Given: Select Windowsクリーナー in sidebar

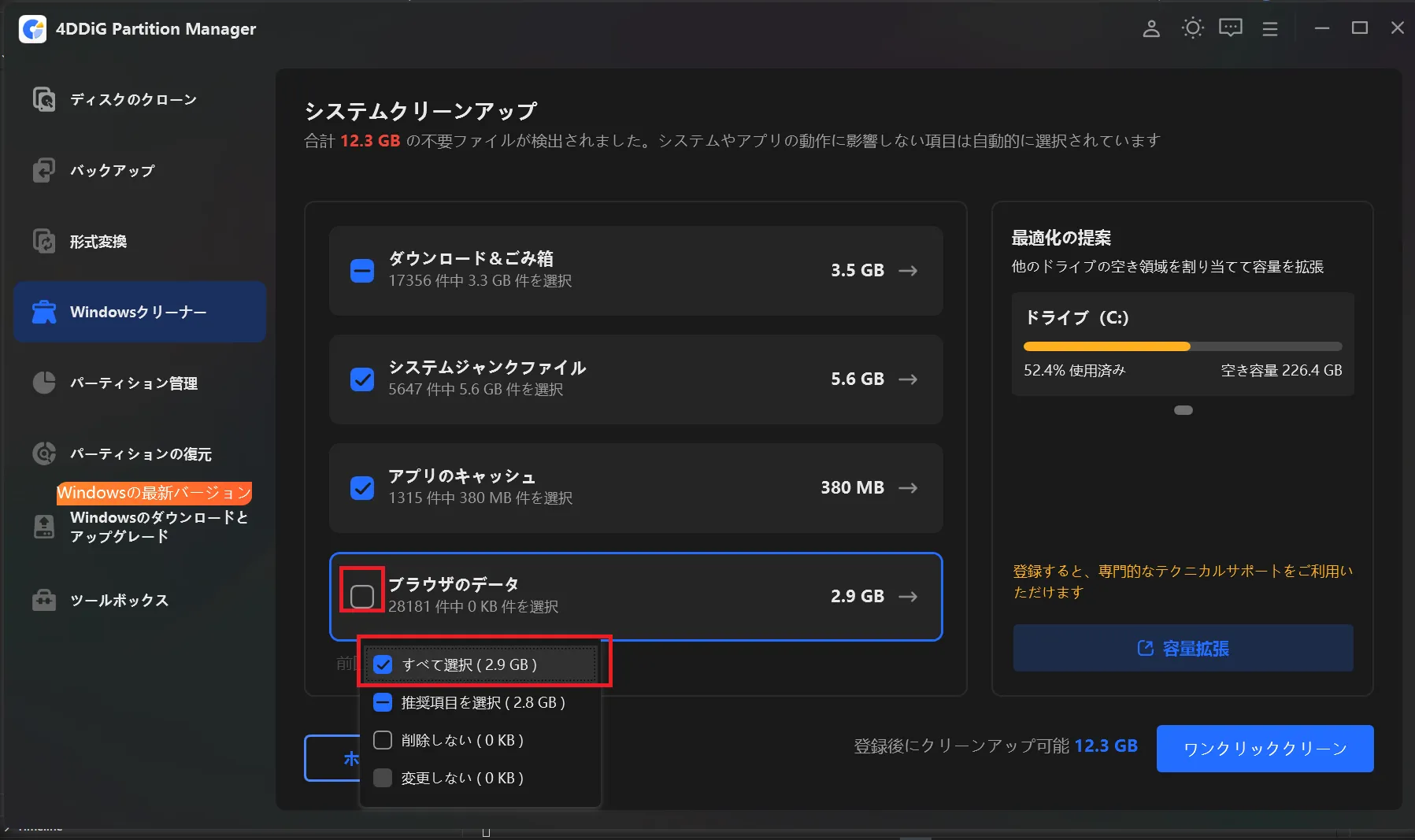Looking at the screenshot, I should click(140, 312).
